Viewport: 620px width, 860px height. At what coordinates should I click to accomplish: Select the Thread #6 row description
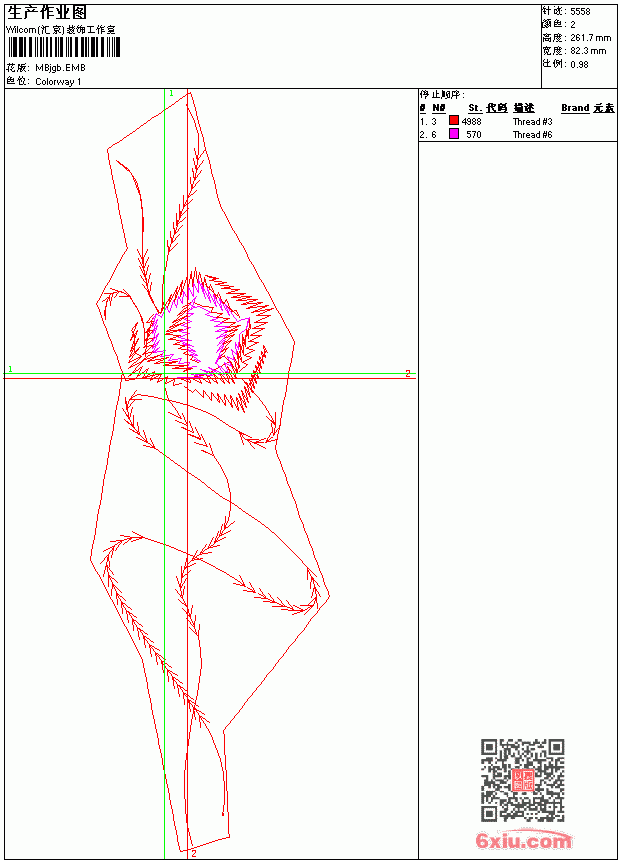pos(532,134)
